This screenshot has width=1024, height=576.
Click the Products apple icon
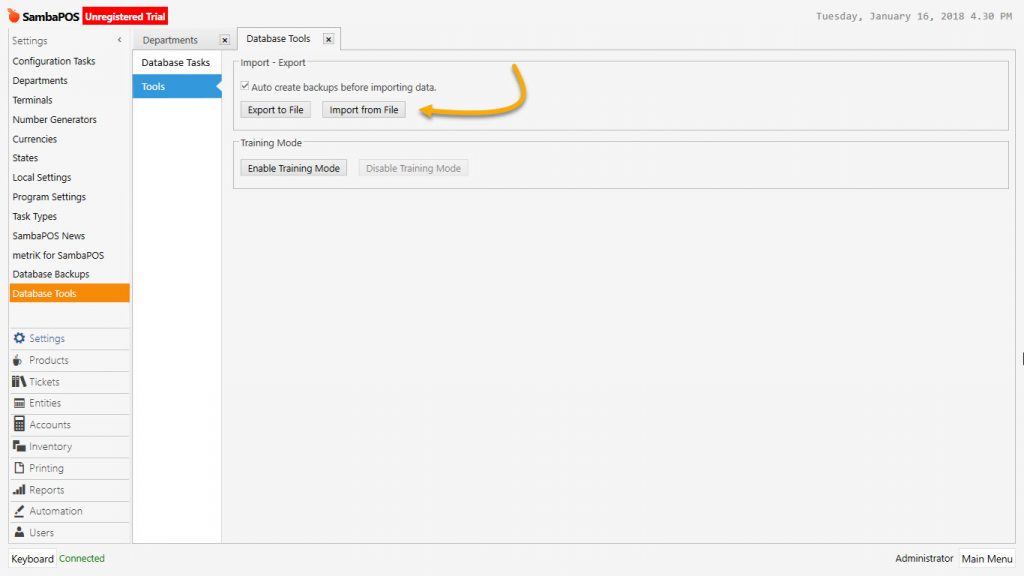tap(18, 360)
